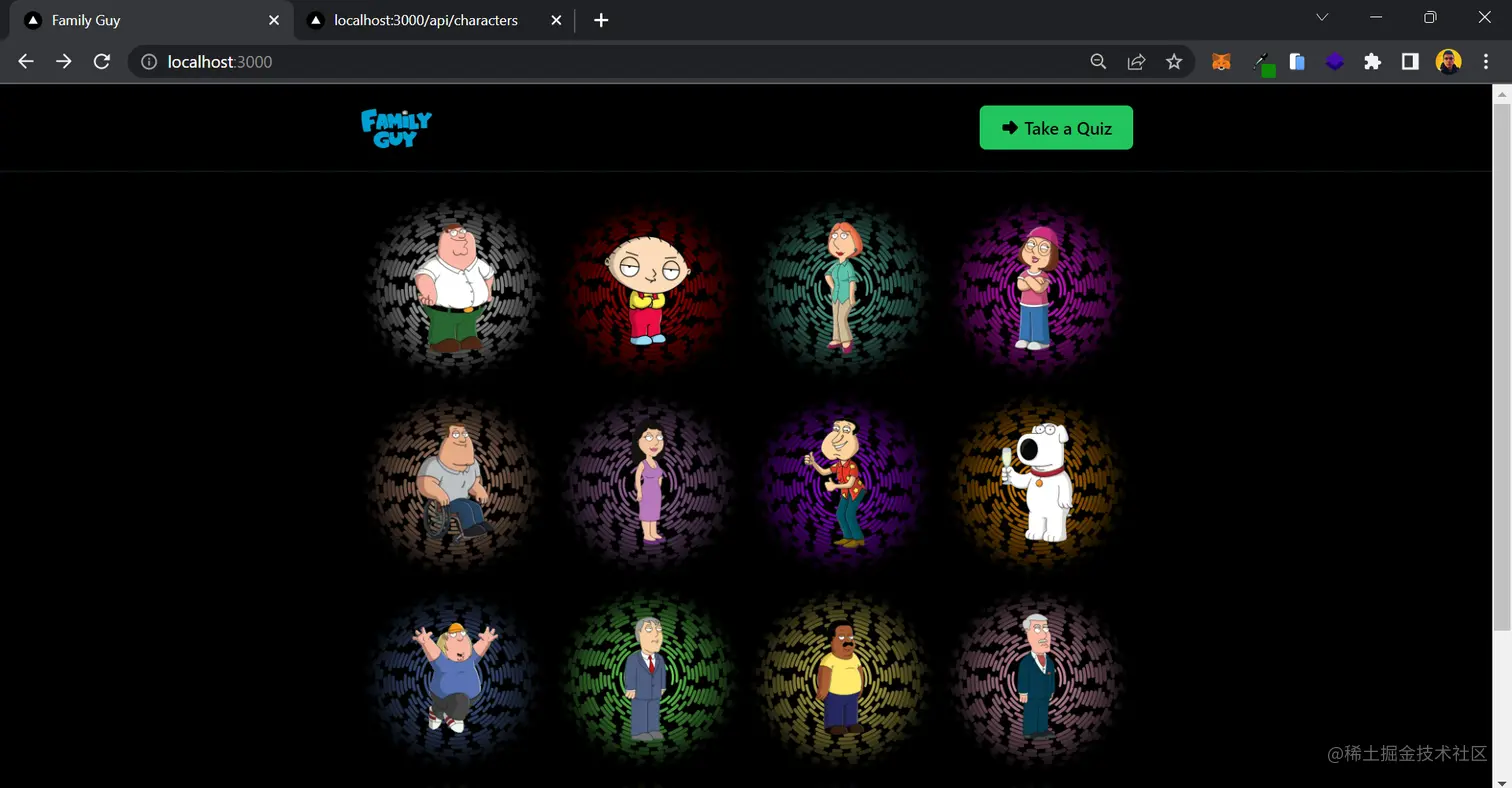Reload the current page
The height and width of the screenshot is (788, 1512).
click(x=101, y=62)
